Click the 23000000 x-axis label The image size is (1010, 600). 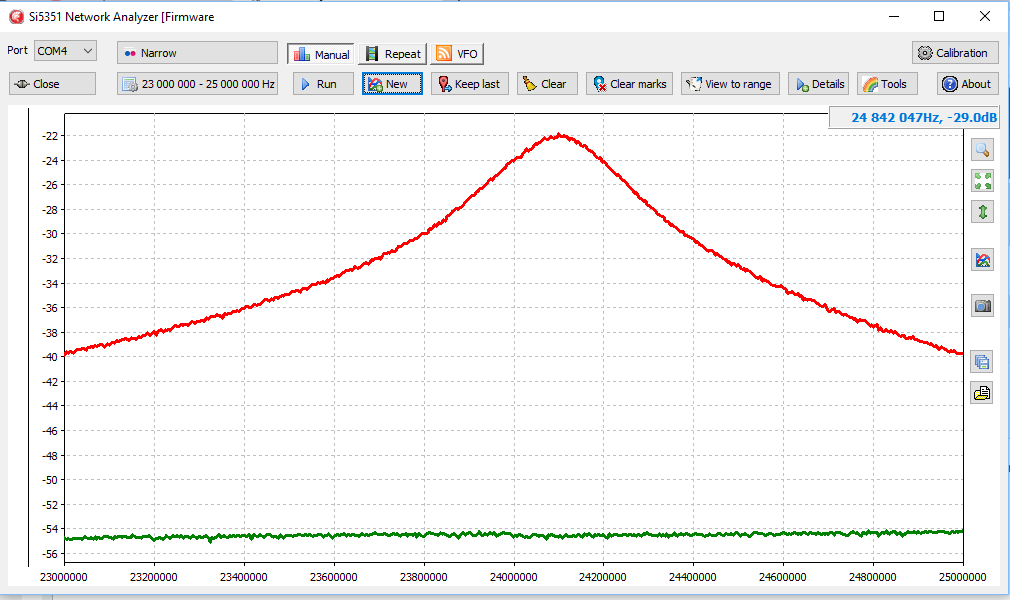pos(64,577)
